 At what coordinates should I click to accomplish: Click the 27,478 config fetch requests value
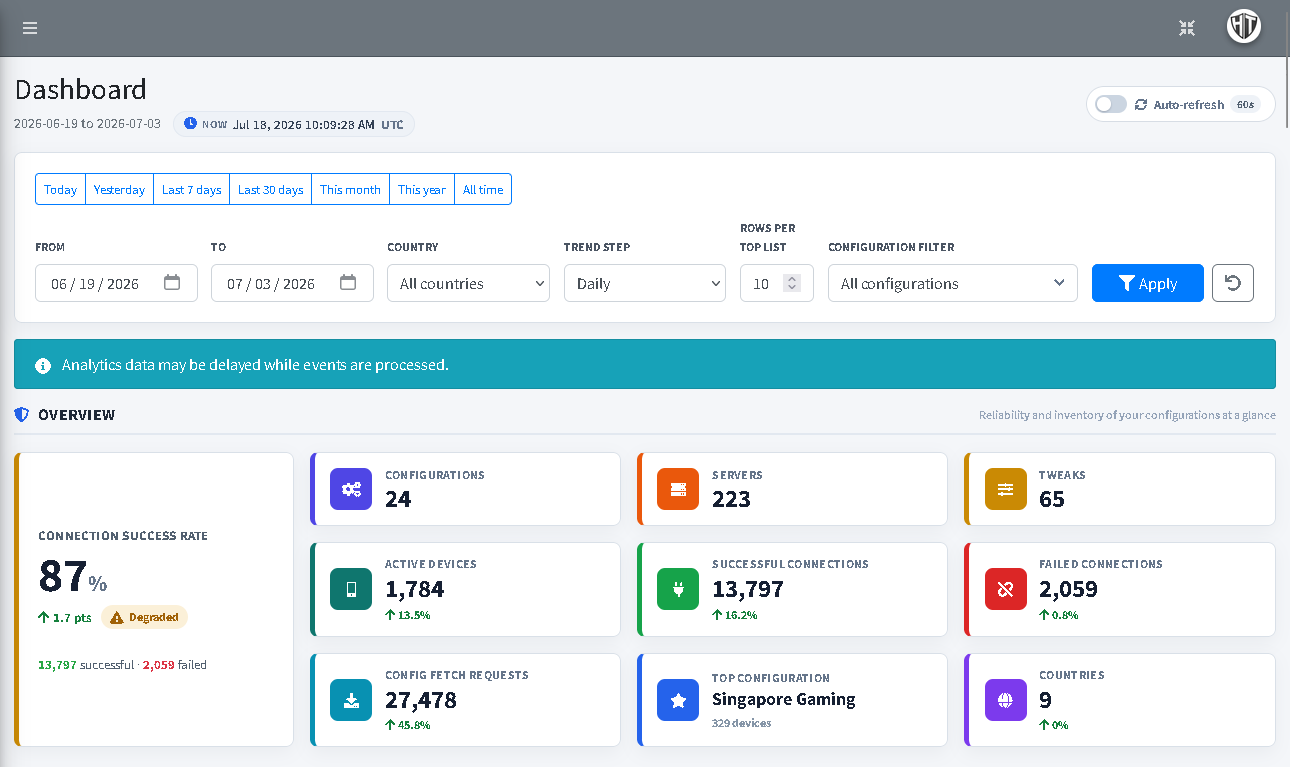pos(421,700)
